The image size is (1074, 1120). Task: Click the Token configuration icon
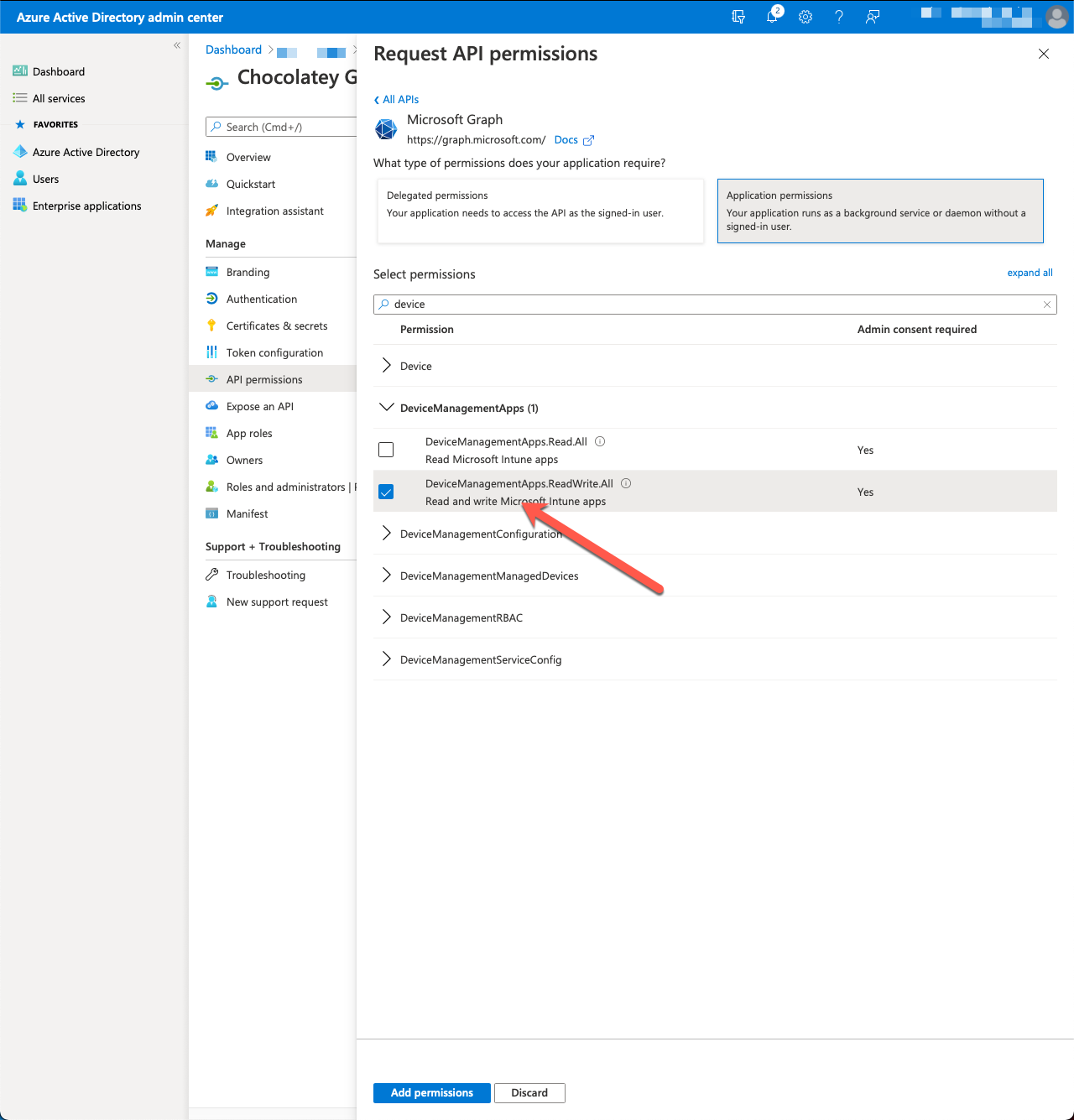pyautogui.click(x=211, y=352)
